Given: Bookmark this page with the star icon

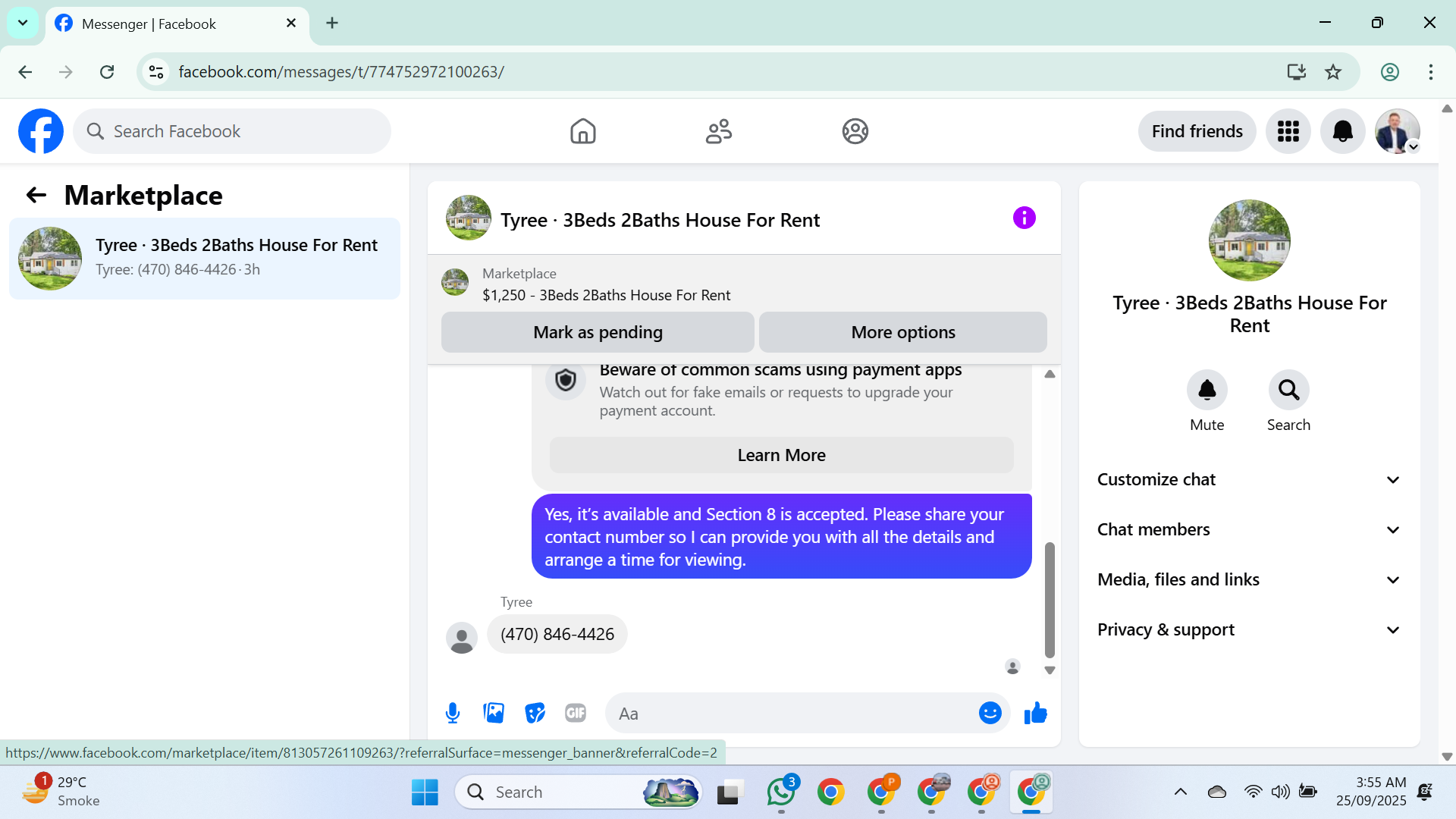Looking at the screenshot, I should [1333, 72].
